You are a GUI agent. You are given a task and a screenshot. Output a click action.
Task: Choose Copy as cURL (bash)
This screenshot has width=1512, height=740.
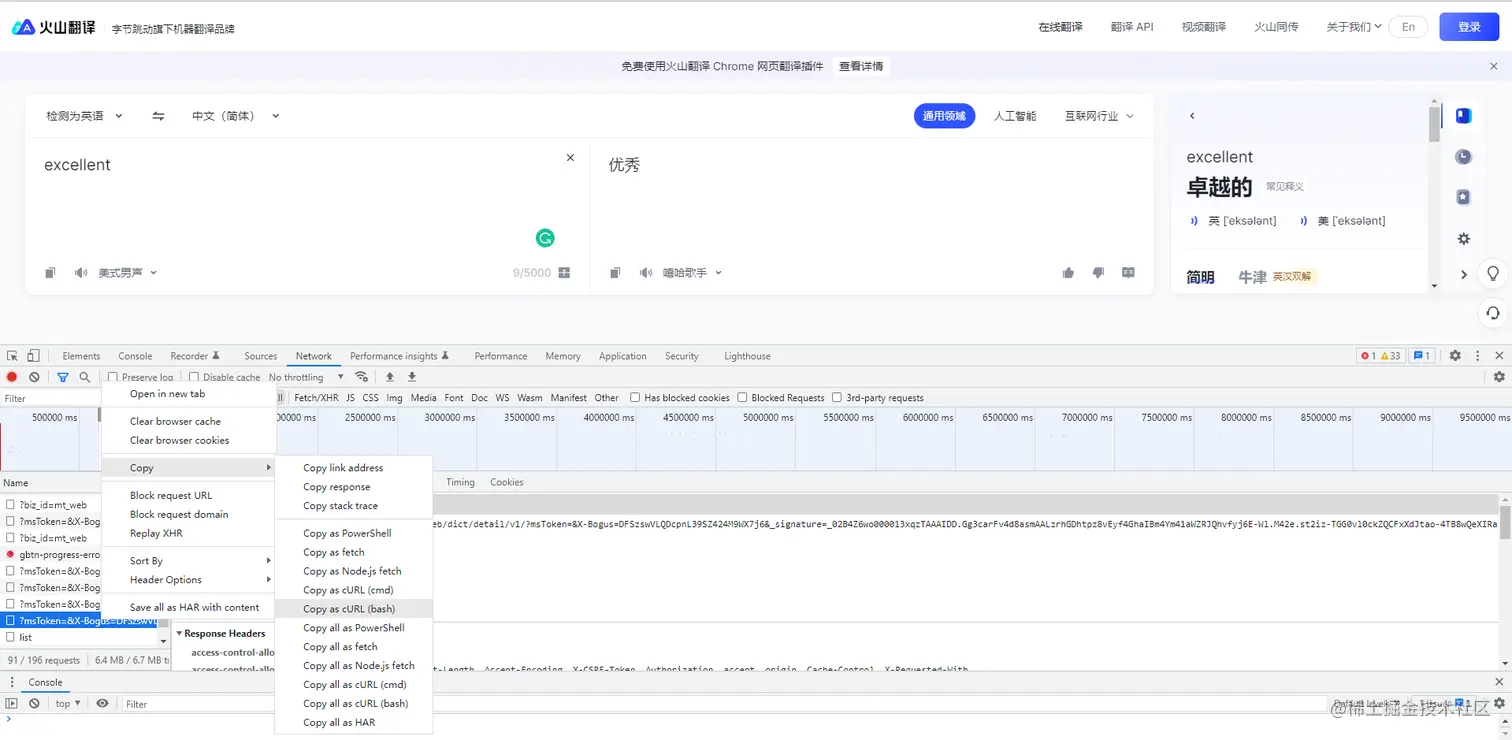(x=353, y=609)
